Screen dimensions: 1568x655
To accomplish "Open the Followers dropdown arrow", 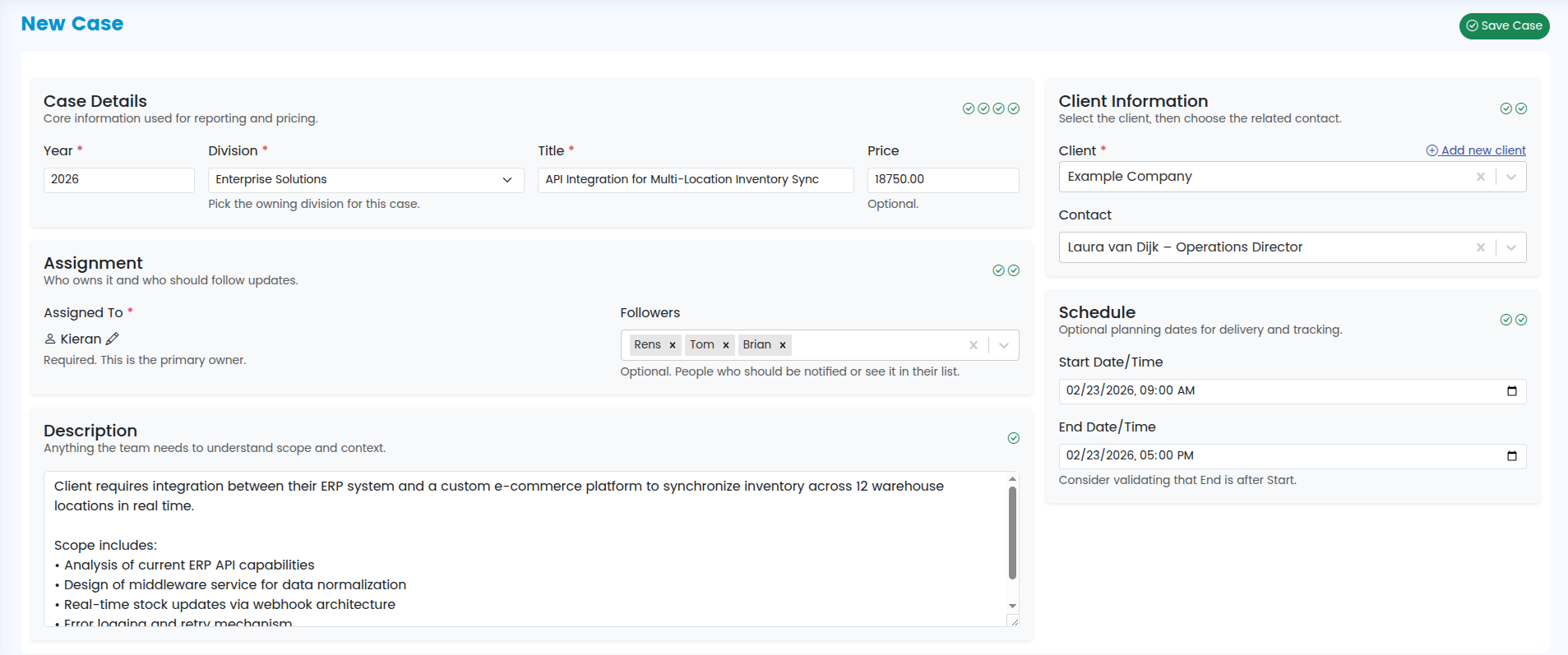I will point(1003,345).
